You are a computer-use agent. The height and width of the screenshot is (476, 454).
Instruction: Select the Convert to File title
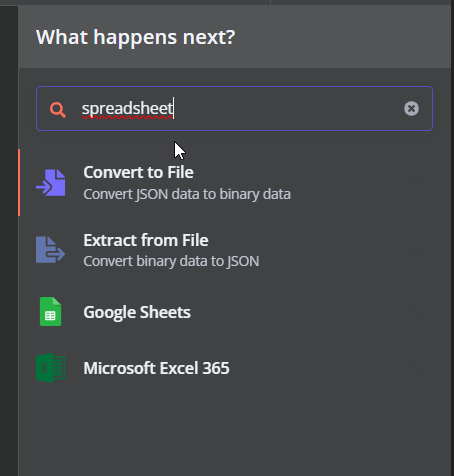(x=138, y=172)
